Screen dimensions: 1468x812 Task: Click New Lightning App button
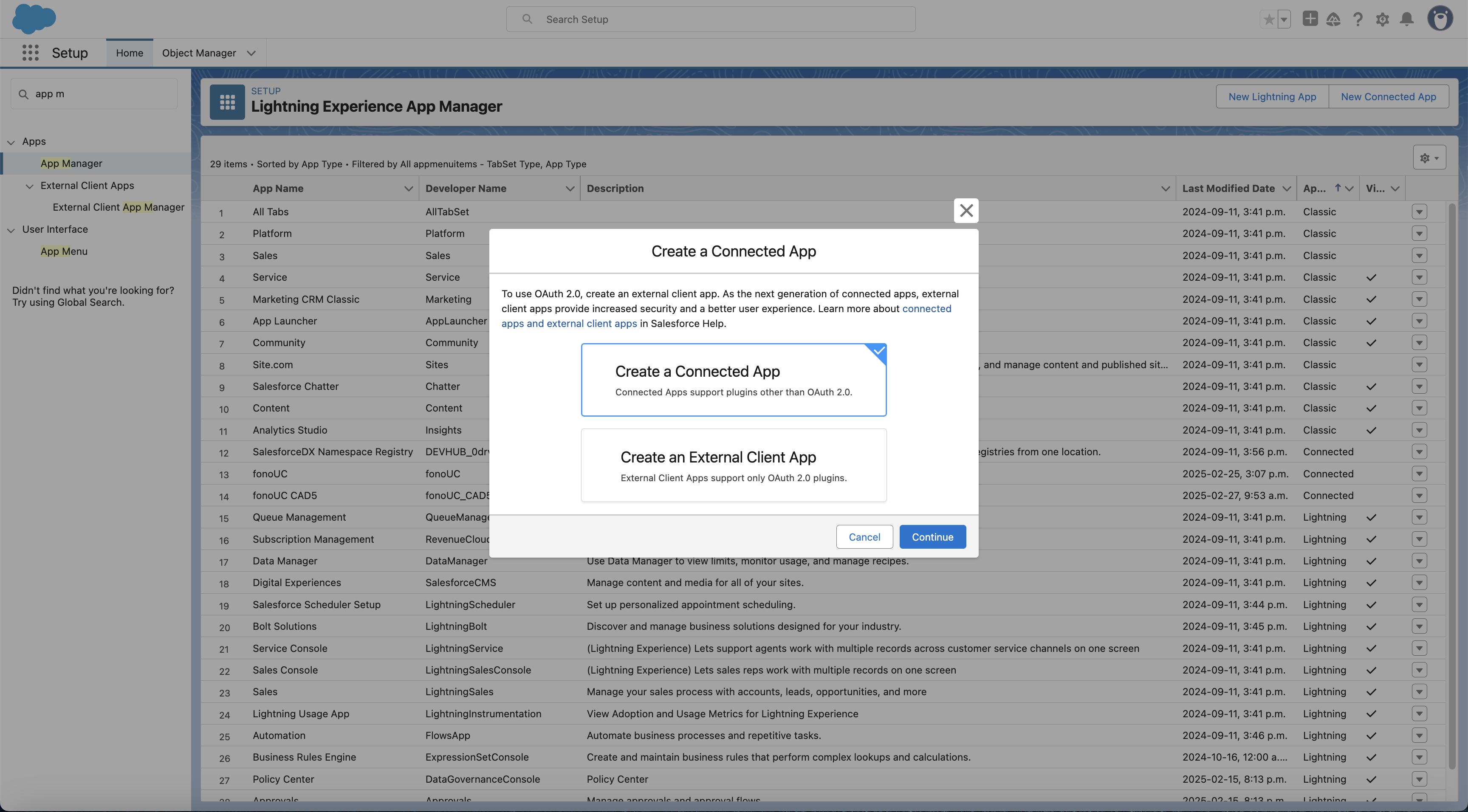[x=1272, y=97]
